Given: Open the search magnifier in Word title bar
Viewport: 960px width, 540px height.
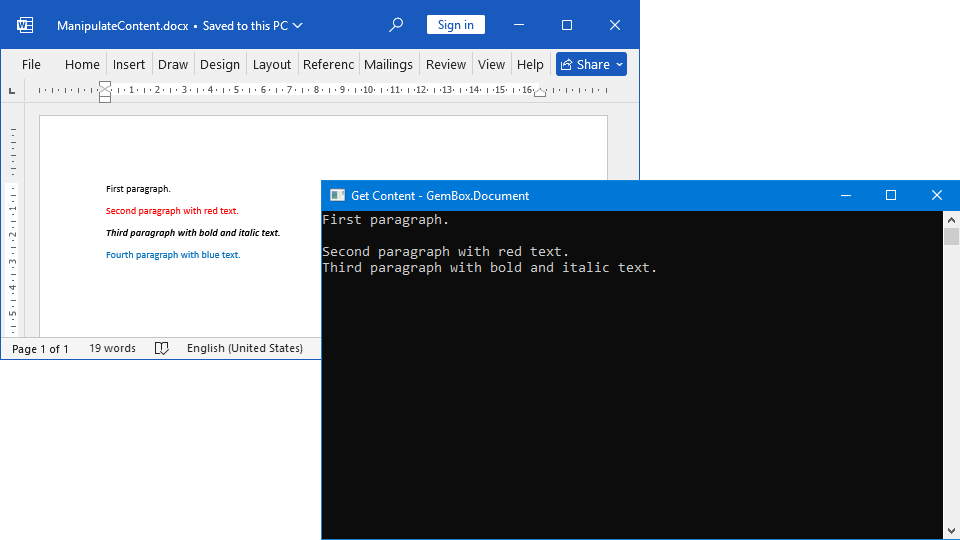Looking at the screenshot, I should coord(396,25).
